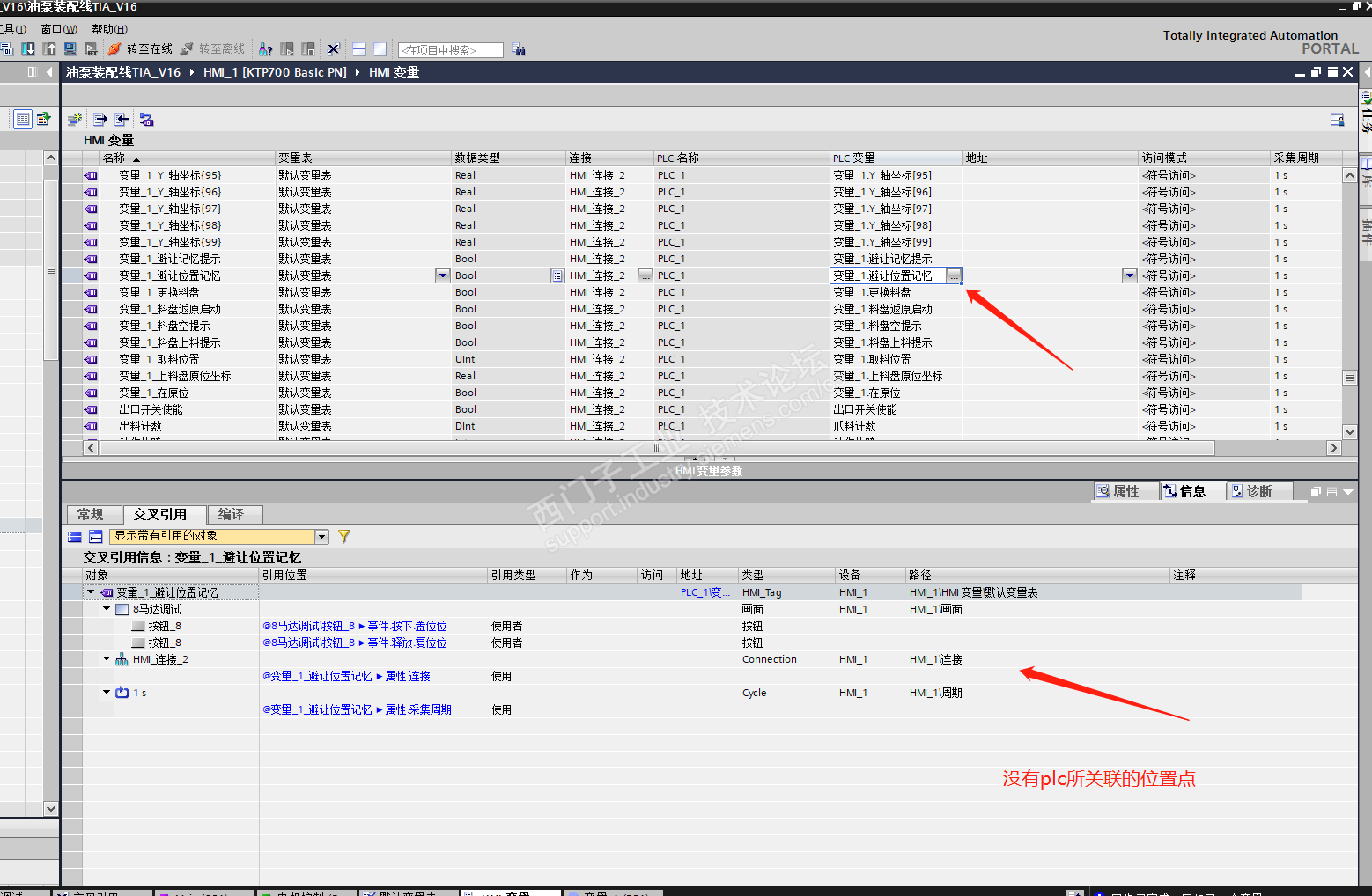Click the tag table scroll up arrow
The image size is (1372, 896).
click(1349, 175)
